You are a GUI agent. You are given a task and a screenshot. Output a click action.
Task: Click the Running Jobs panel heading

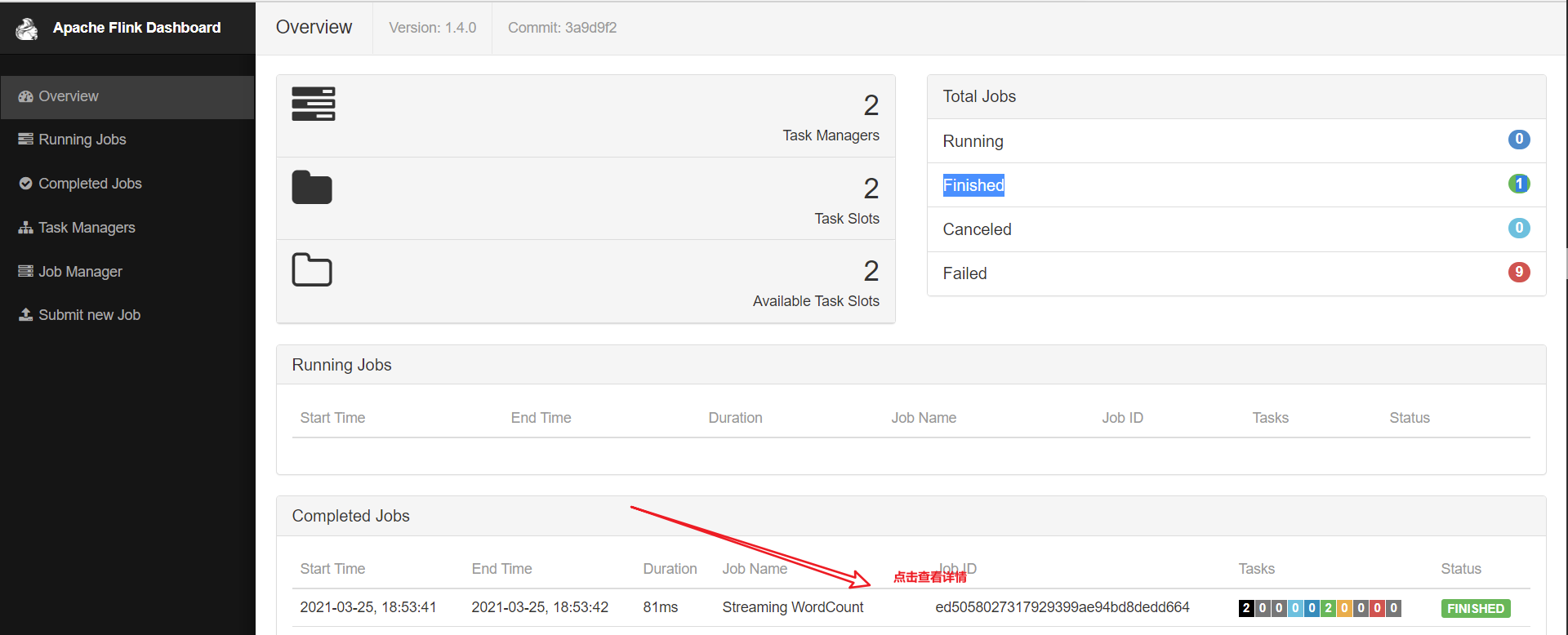[x=341, y=365]
